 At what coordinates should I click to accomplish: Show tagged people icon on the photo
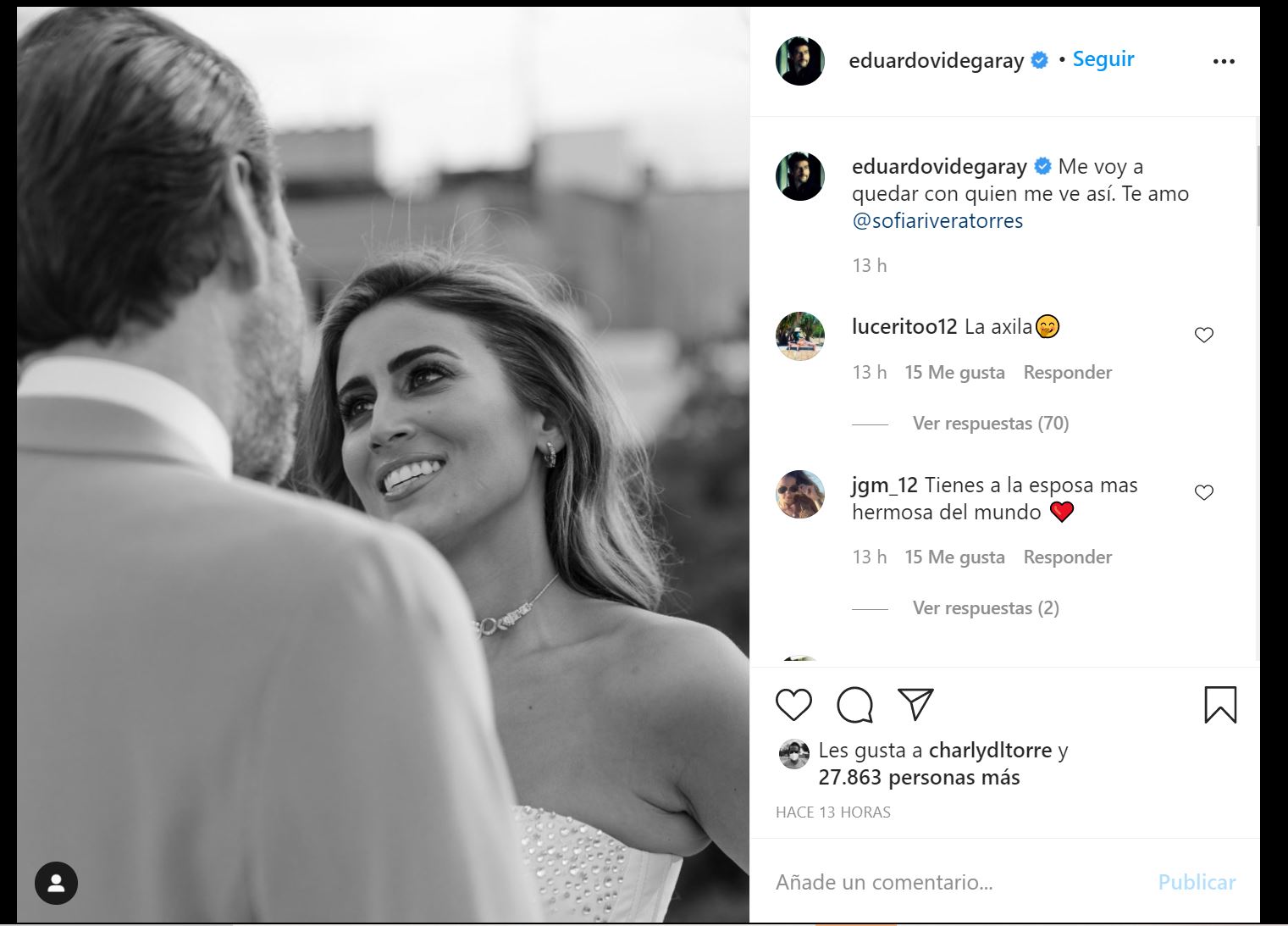point(56,883)
